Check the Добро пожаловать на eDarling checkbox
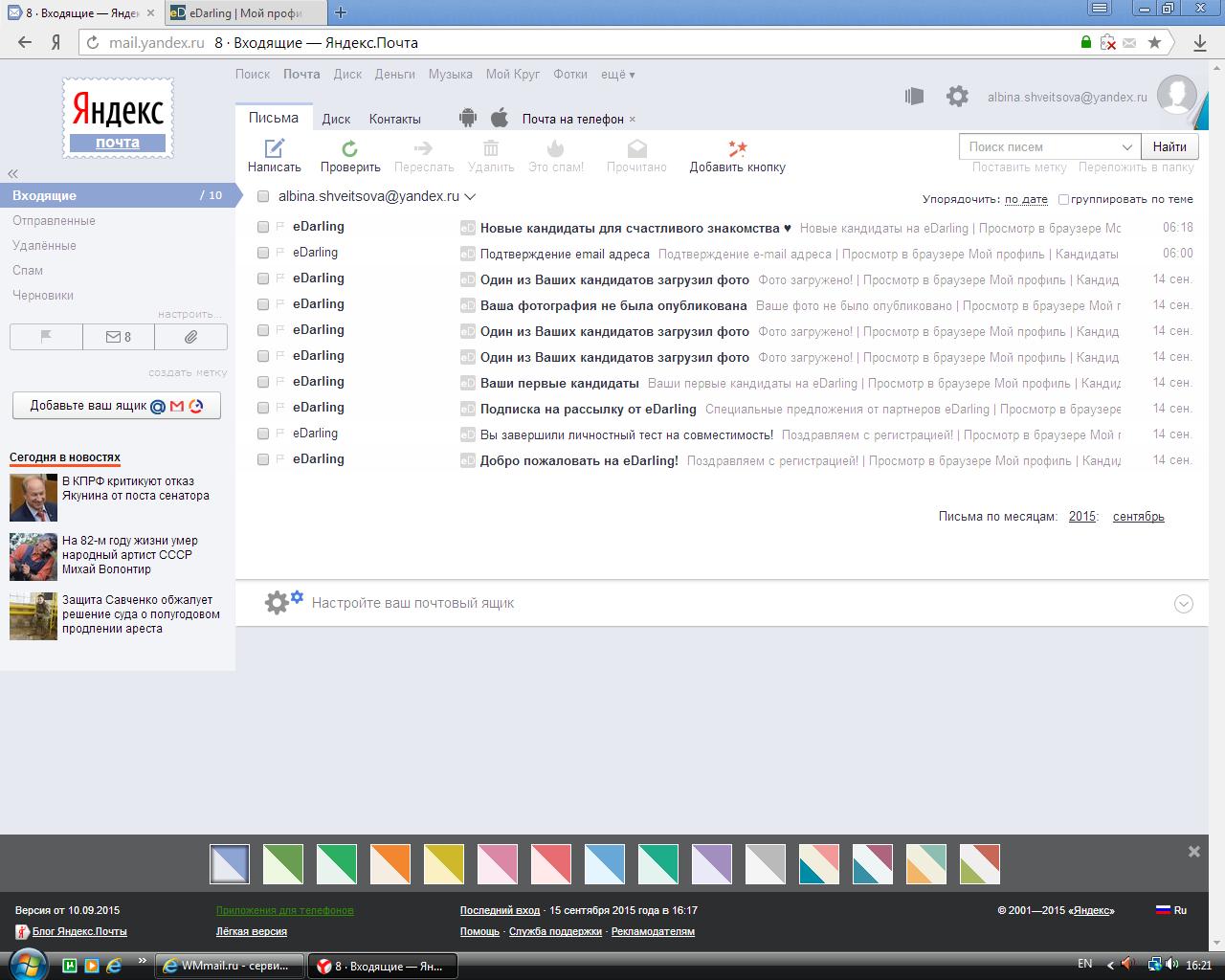1225x980 pixels. coord(263,459)
